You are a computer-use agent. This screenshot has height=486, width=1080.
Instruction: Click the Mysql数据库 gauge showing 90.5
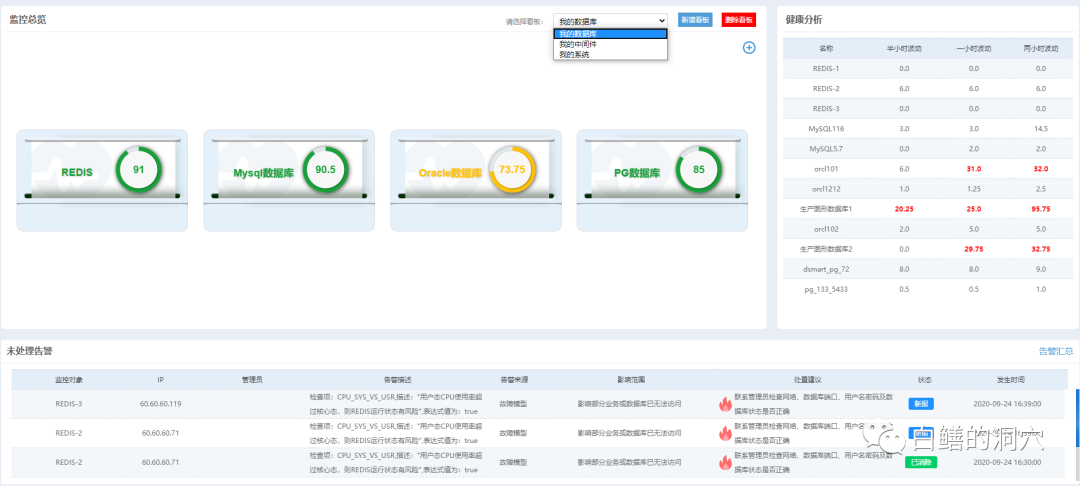click(325, 170)
